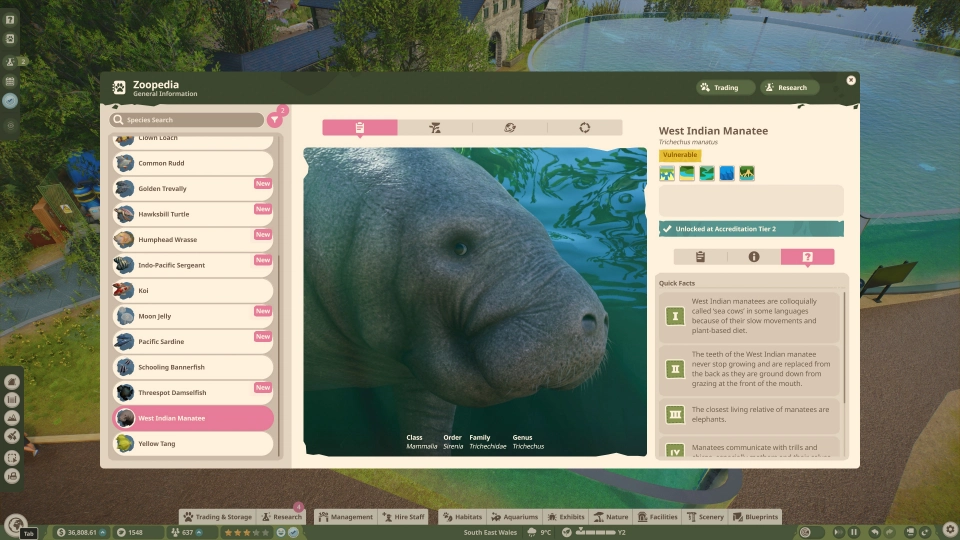The image size is (960, 540).
Task: Select Threespot Damselfish in species list
Action: (193, 392)
